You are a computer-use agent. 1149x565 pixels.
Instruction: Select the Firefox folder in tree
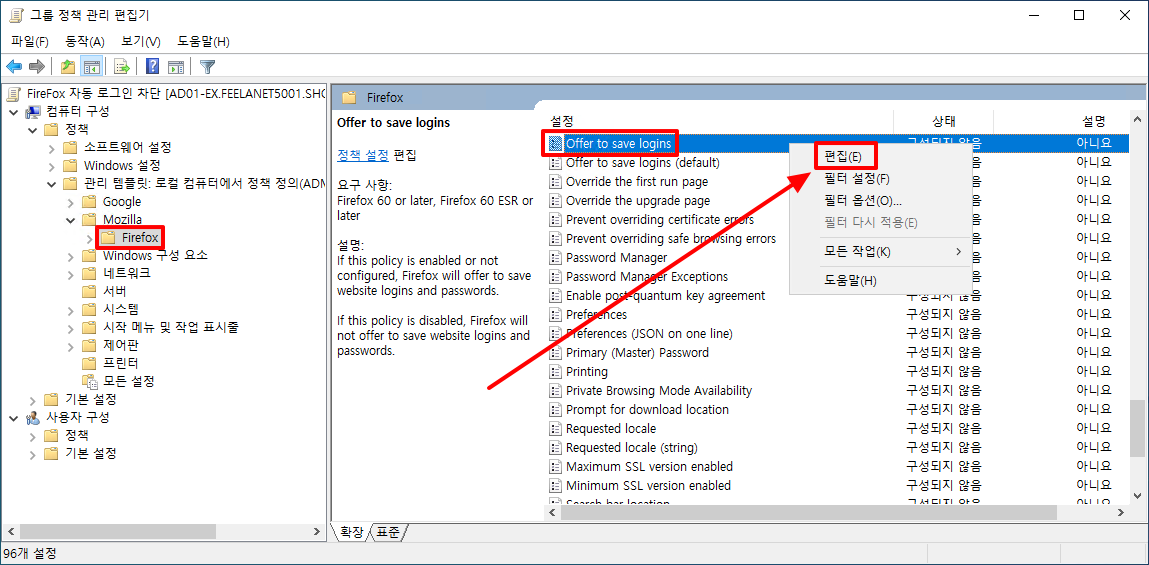(x=139, y=238)
